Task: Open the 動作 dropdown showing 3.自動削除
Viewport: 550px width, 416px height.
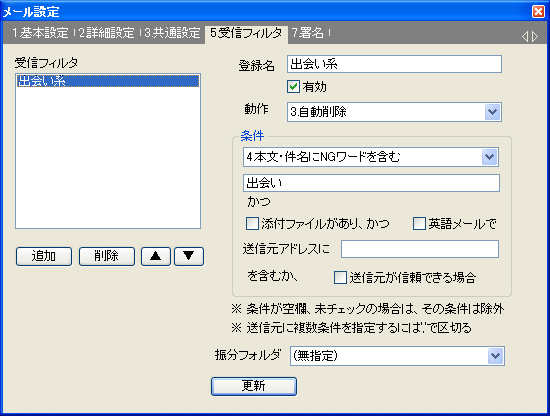Action: tap(394, 112)
